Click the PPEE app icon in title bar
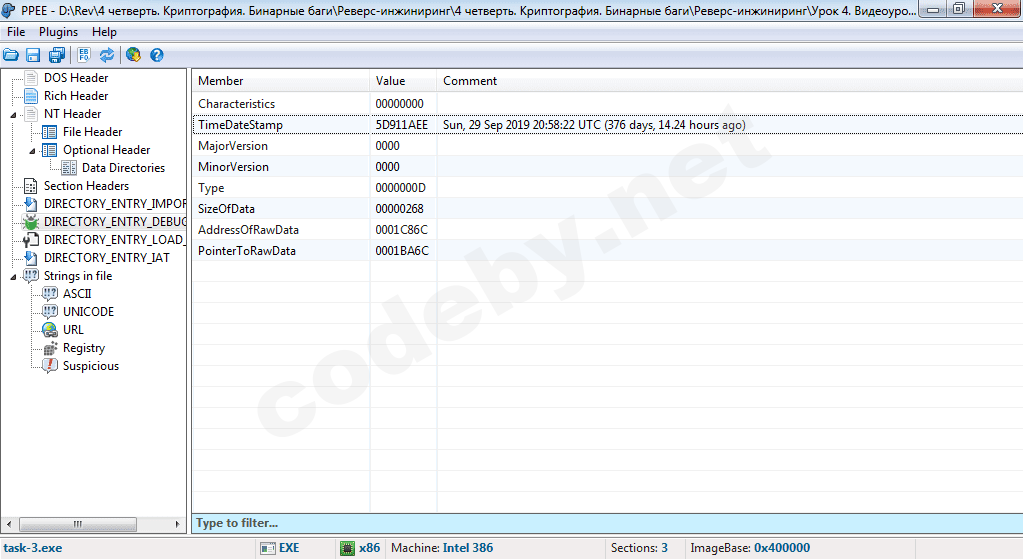The image size is (1023, 560). point(9,10)
